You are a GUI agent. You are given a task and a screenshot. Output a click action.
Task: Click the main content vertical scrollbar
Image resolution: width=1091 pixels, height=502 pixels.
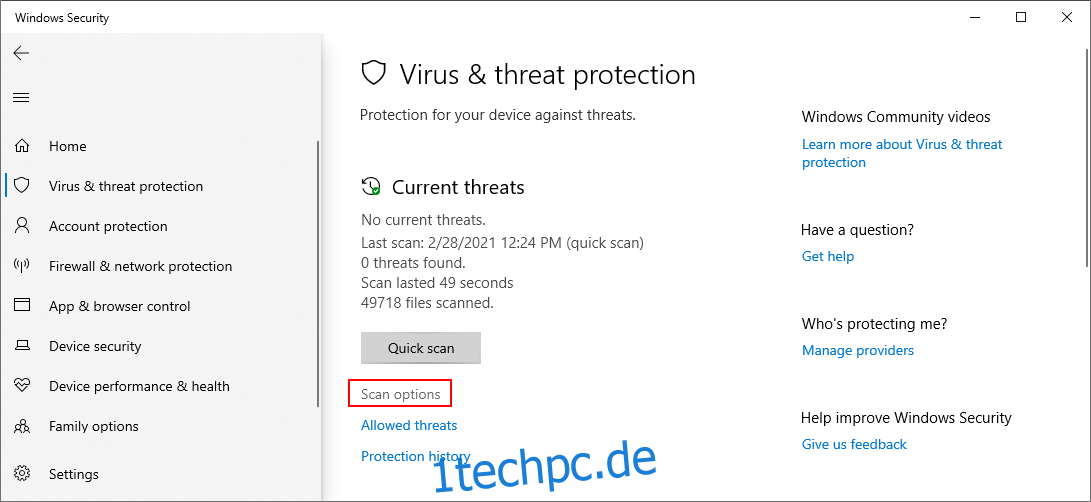1087,157
